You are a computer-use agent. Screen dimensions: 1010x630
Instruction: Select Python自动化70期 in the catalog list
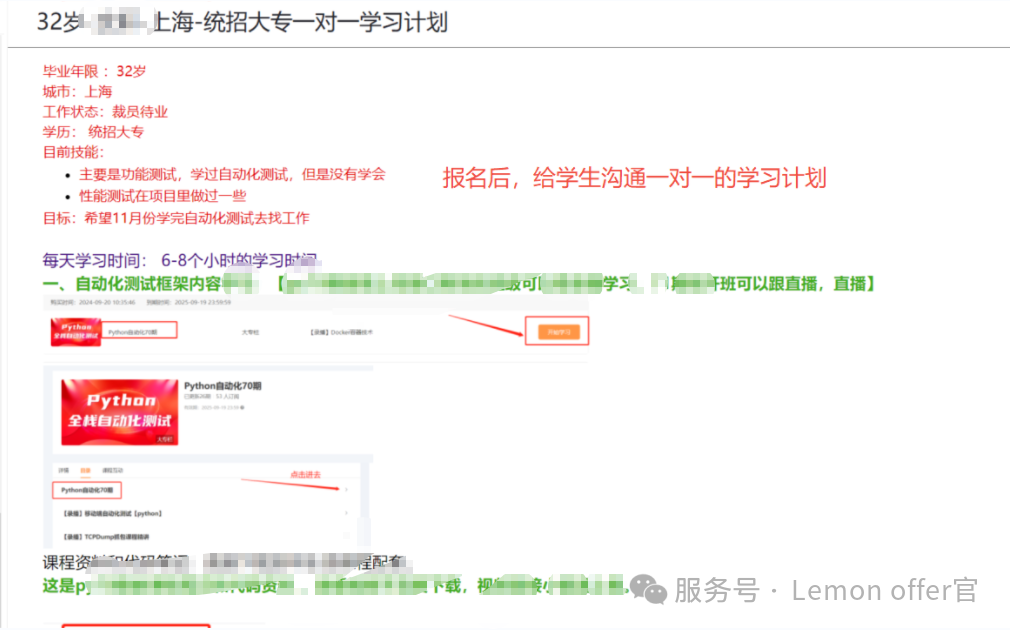pyautogui.click(x=89, y=490)
